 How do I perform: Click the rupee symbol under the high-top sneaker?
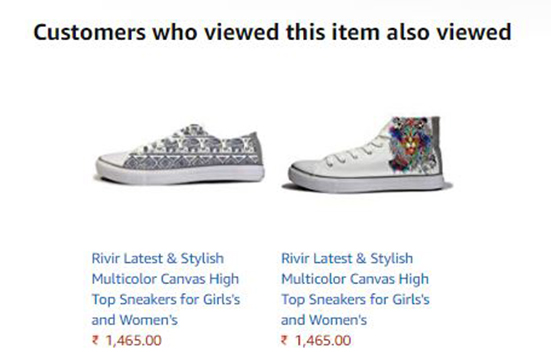(285, 340)
